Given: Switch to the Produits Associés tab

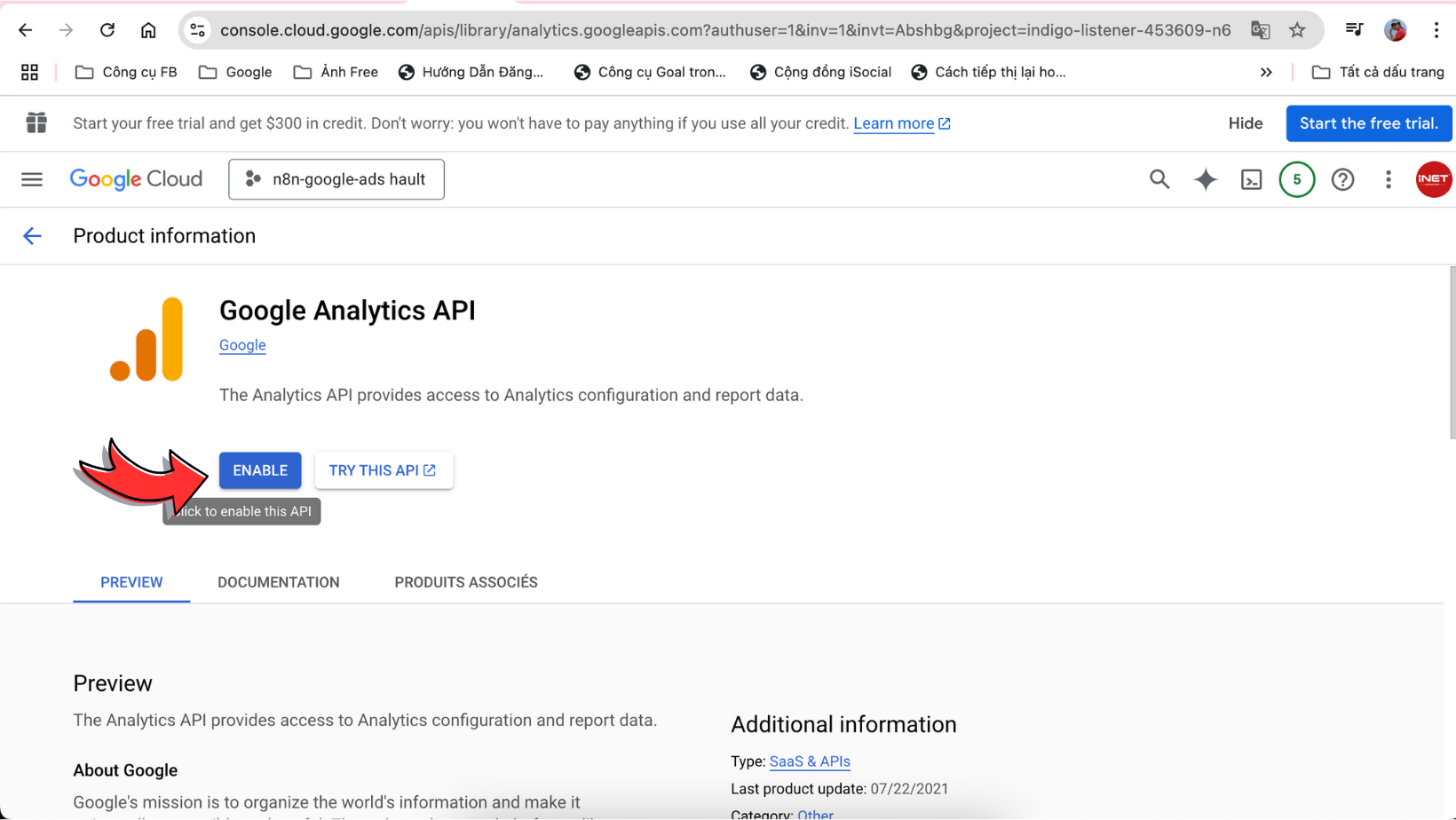Looking at the screenshot, I should (x=466, y=582).
